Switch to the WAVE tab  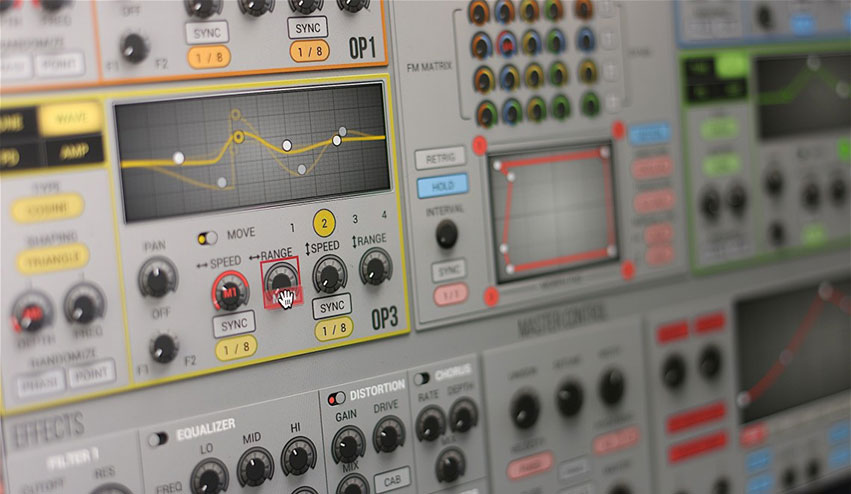coord(71,118)
